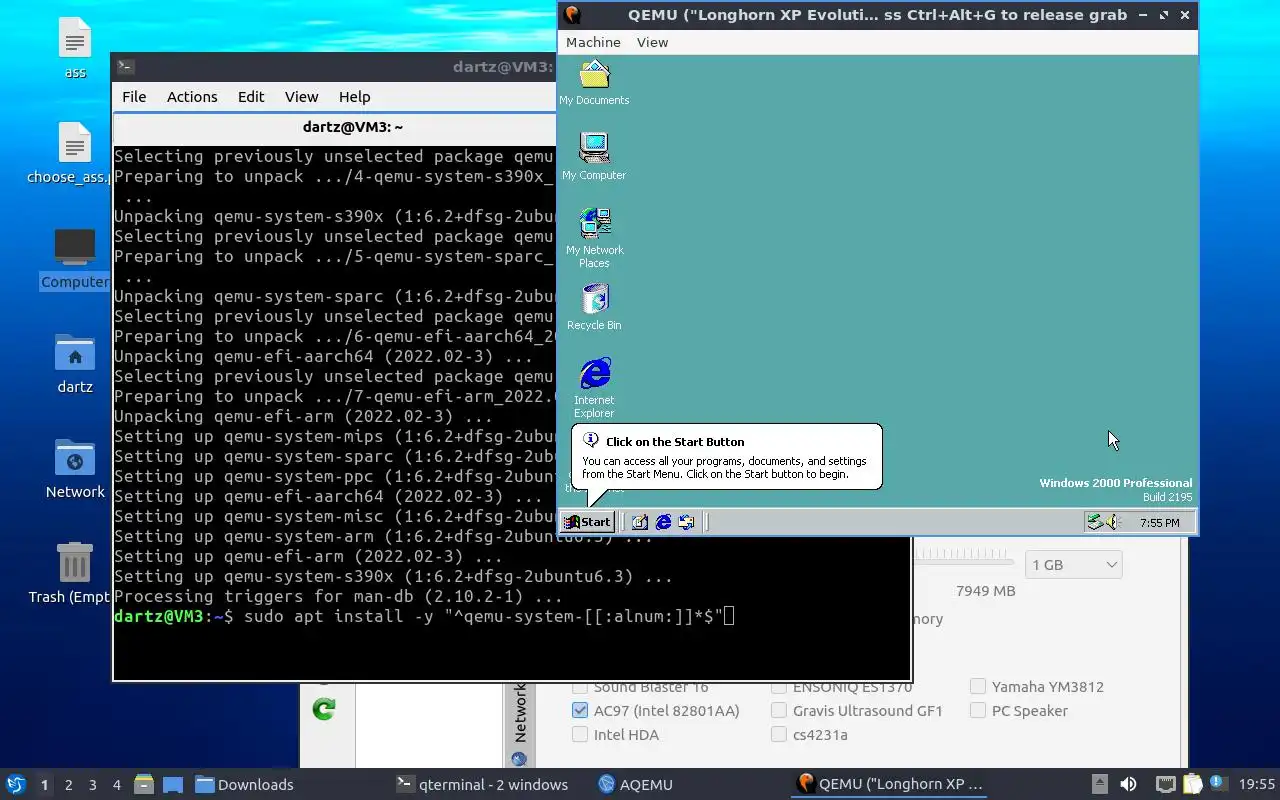Open Machine menu in QEMU window
Image resolution: width=1280 pixels, height=800 pixels.
(593, 42)
